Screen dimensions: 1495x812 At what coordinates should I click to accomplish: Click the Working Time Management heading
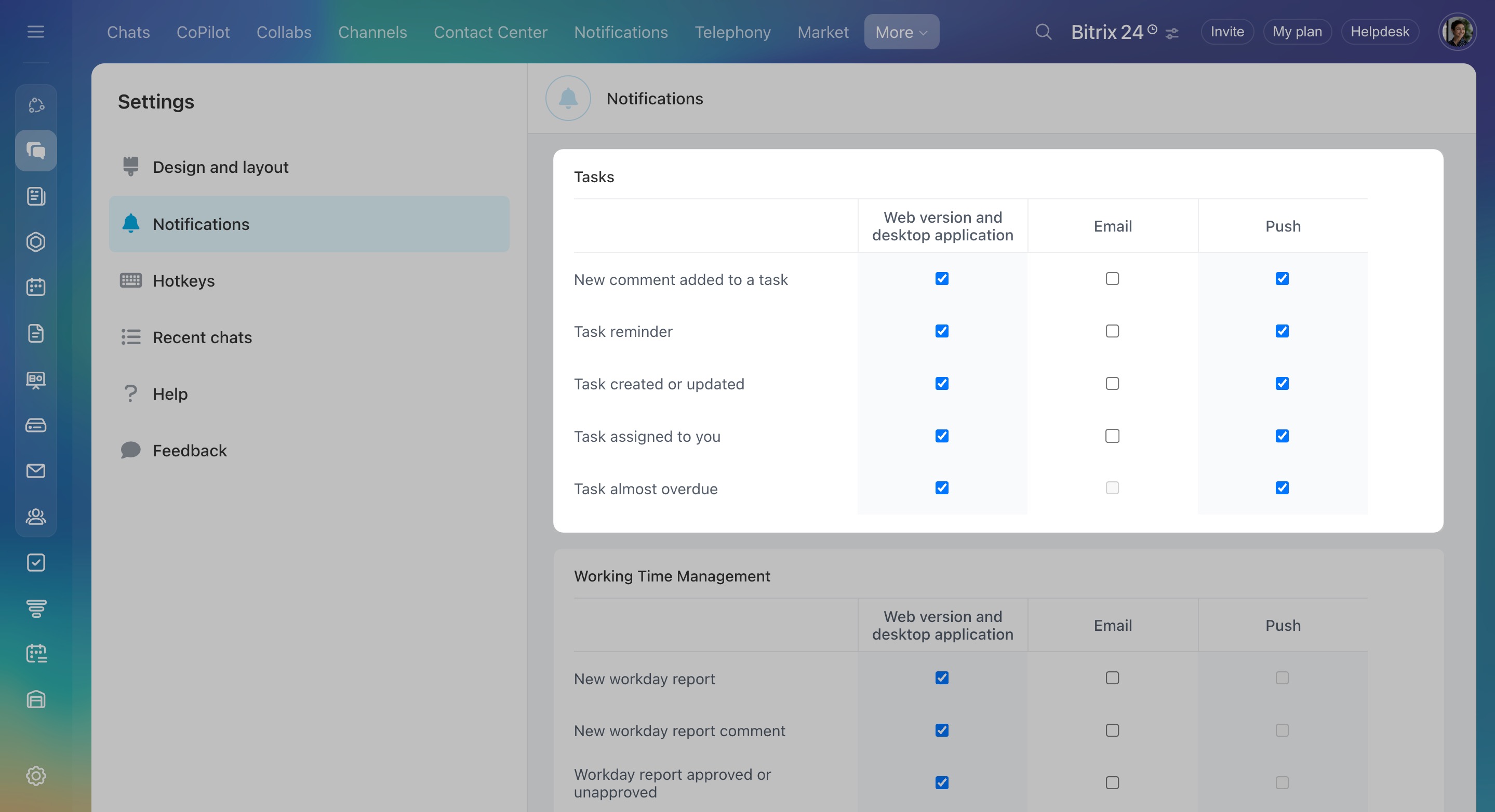coord(672,576)
